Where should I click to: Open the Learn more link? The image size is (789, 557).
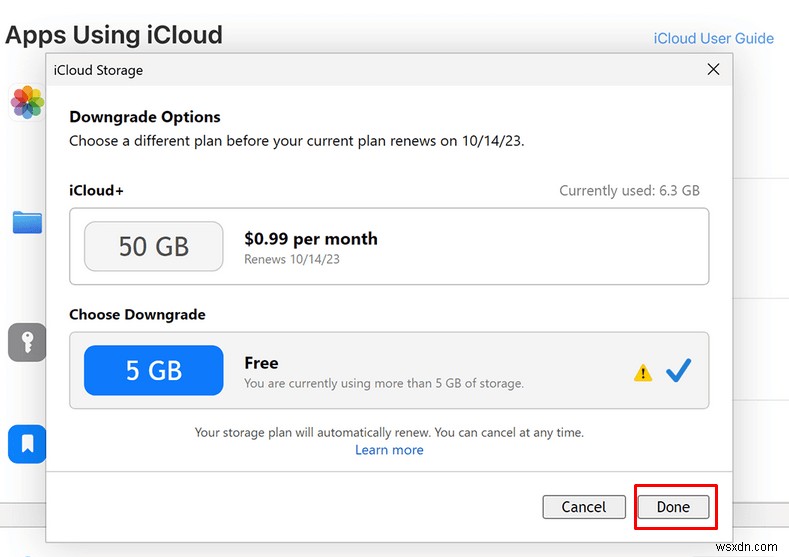pos(389,450)
